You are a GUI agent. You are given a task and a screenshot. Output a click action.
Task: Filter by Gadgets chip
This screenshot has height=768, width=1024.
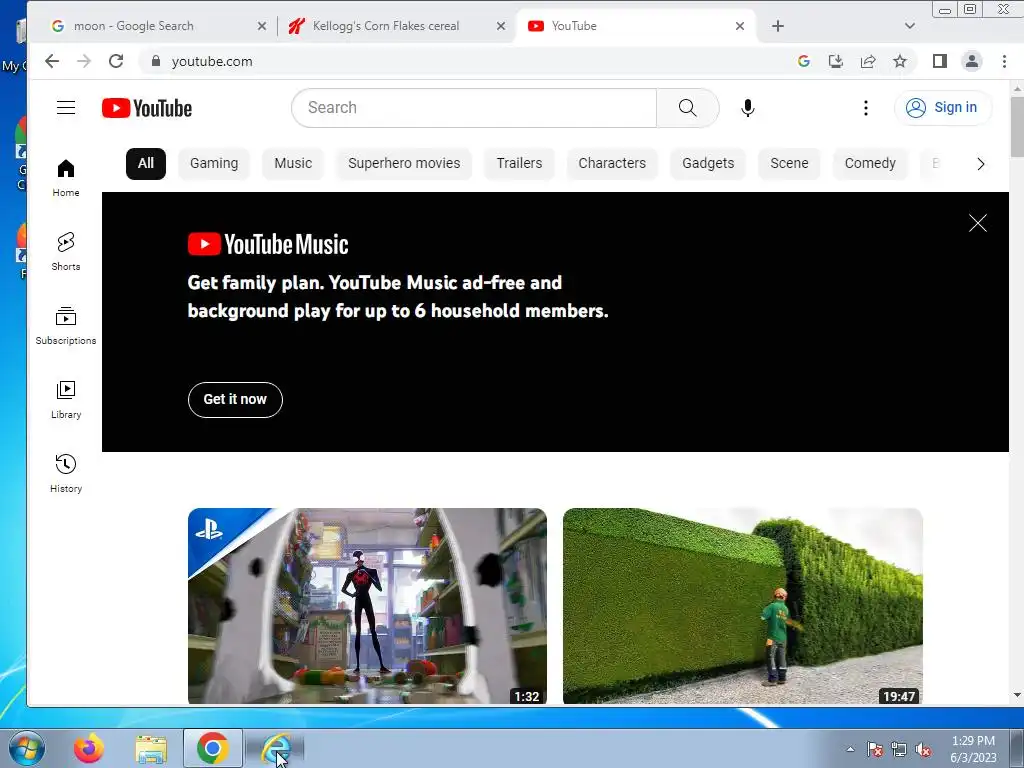(x=708, y=163)
